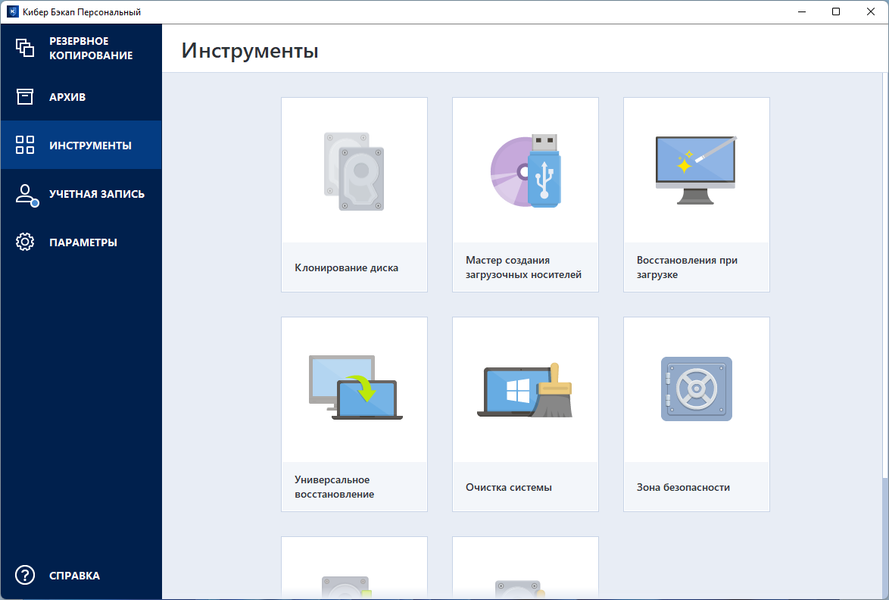Click the universal restore computers icon
Image resolution: width=889 pixels, height=600 pixels.
tap(355, 387)
